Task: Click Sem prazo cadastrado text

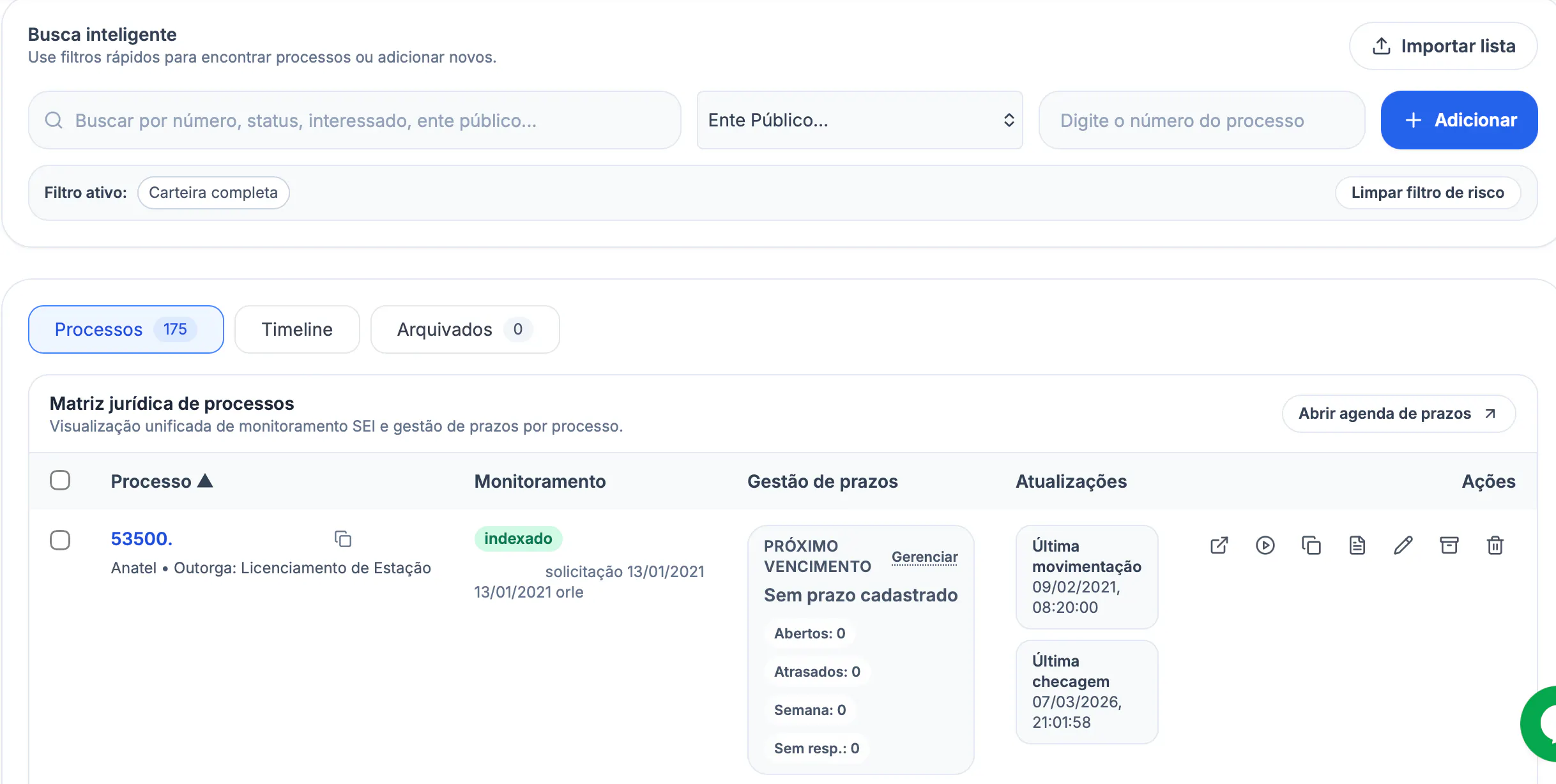Action: click(x=860, y=595)
